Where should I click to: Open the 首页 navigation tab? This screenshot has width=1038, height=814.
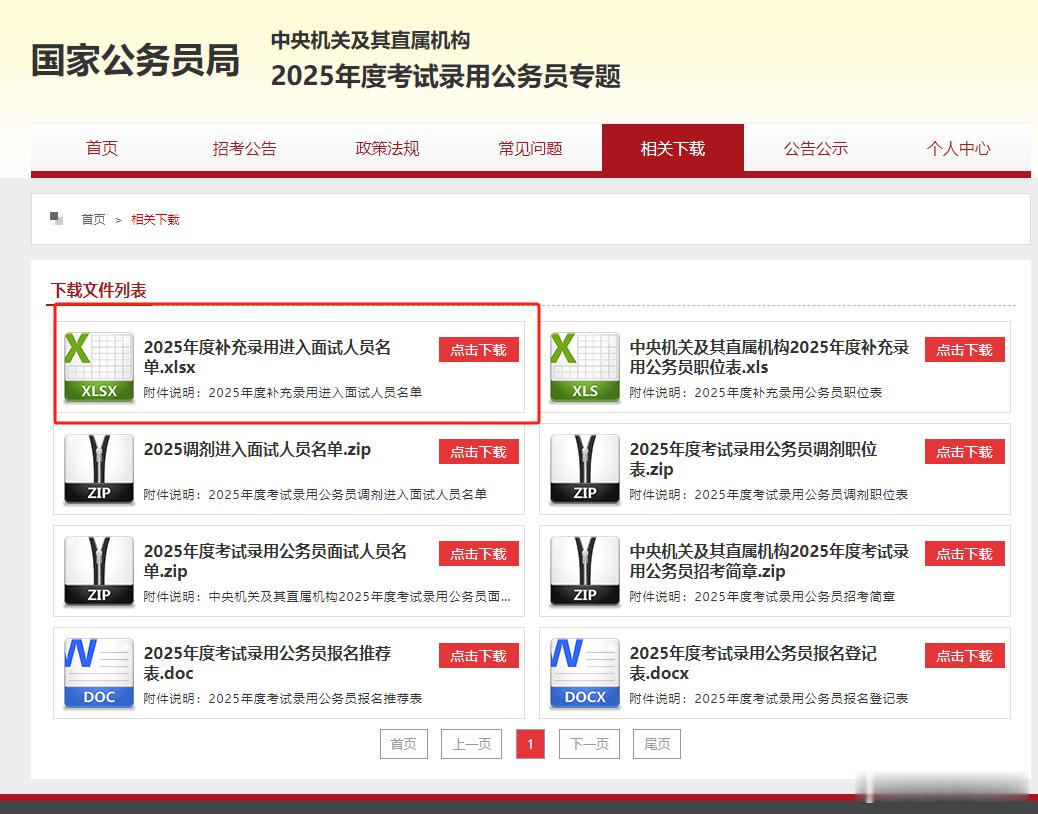click(x=102, y=148)
